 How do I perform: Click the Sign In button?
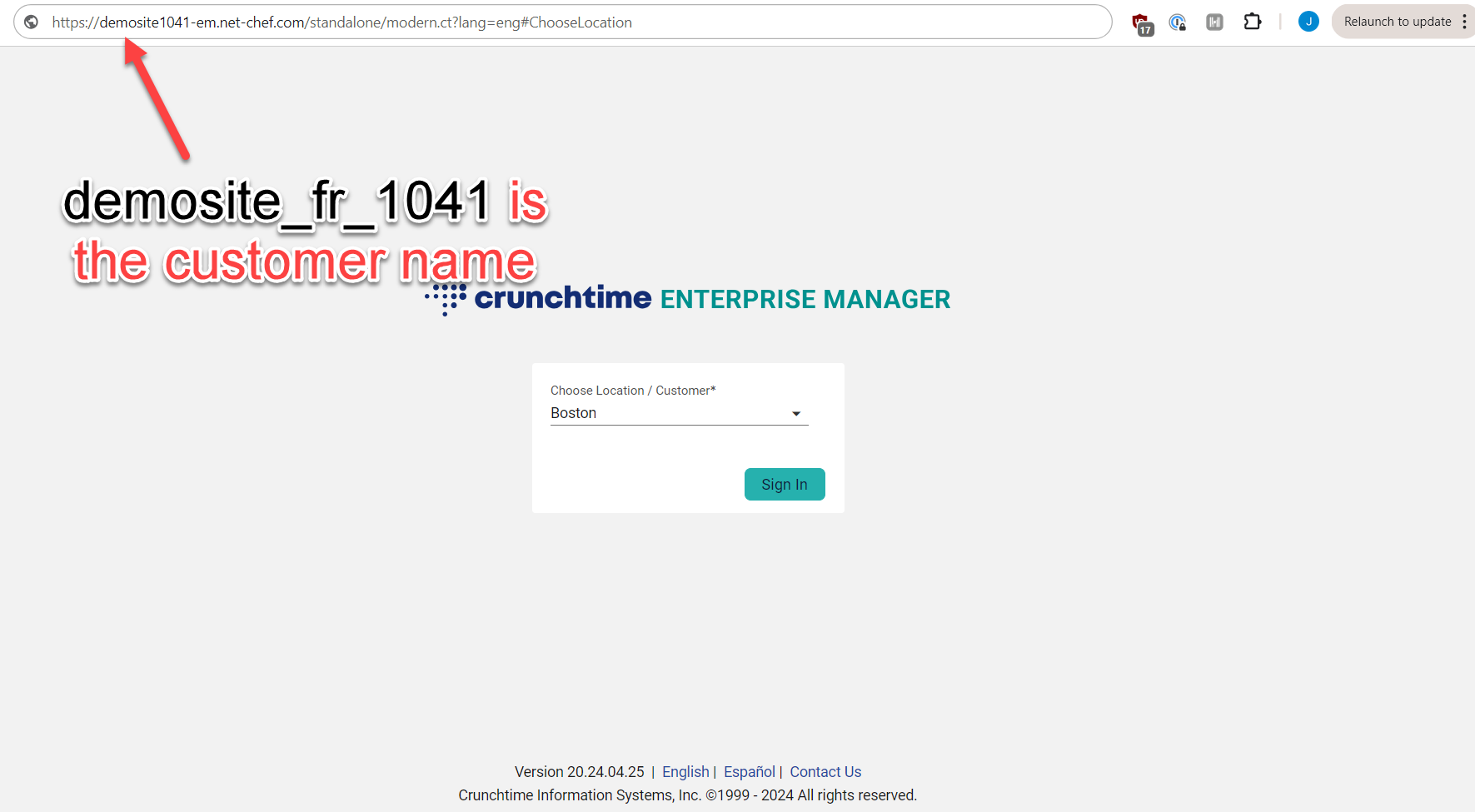(785, 484)
